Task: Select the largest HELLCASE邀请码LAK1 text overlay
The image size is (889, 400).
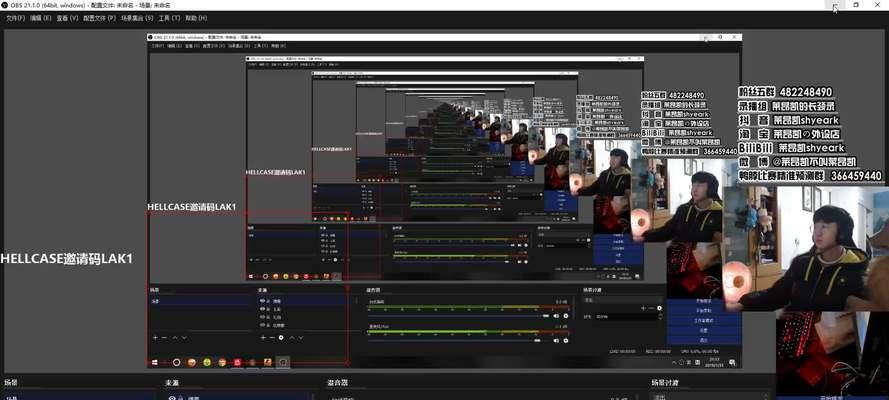Action: [66, 259]
